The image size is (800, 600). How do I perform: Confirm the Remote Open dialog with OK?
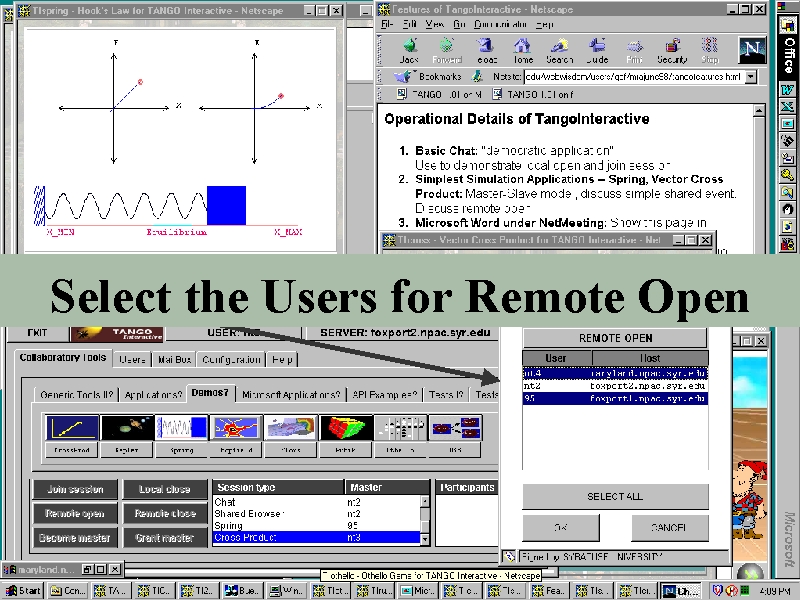[x=561, y=528]
